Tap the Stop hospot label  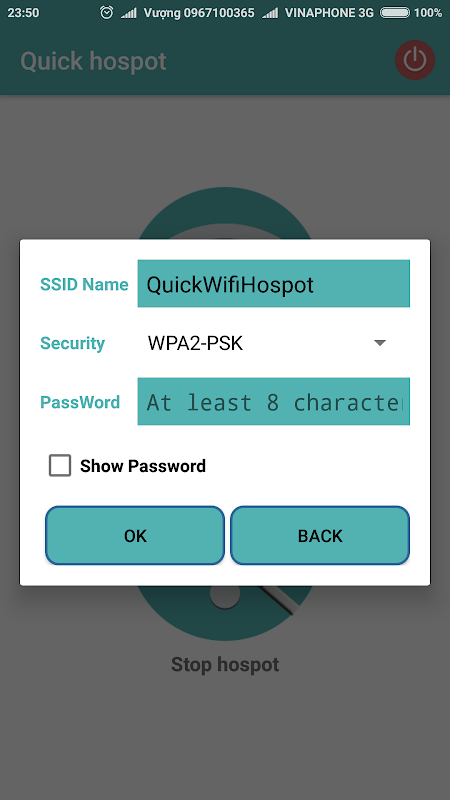click(225, 664)
